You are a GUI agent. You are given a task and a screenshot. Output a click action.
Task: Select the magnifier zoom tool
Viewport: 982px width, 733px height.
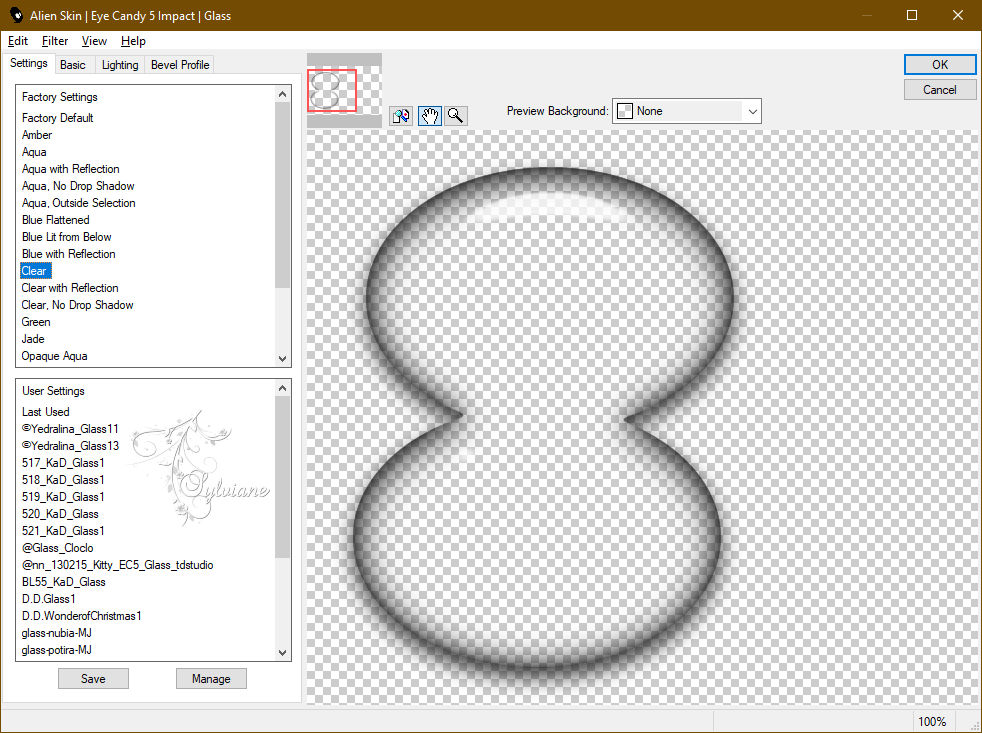[456, 115]
